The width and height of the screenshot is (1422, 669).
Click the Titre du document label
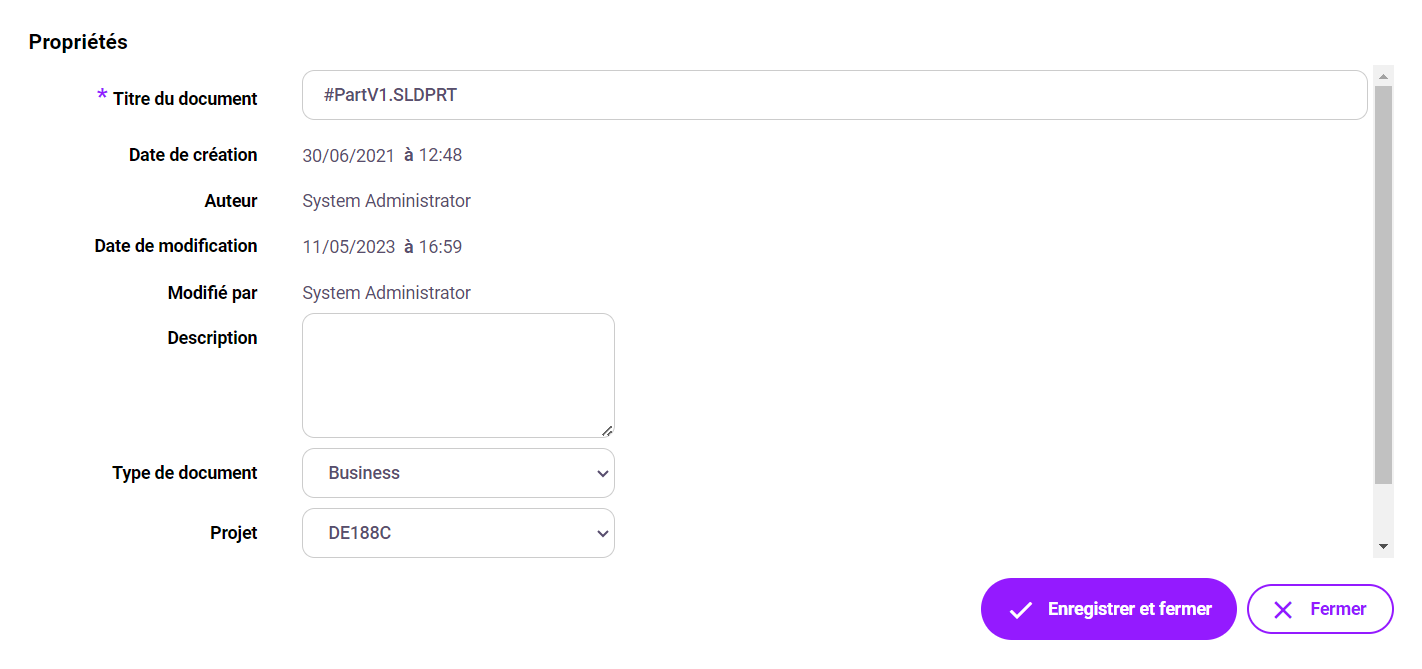click(185, 99)
